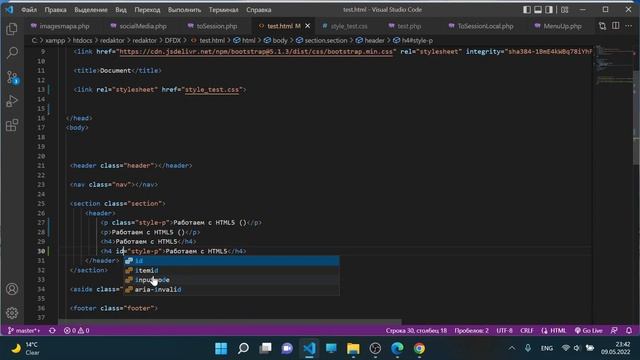The image size is (640, 360).
Task: Expand the html breadcrumb element
Action: [244, 40]
